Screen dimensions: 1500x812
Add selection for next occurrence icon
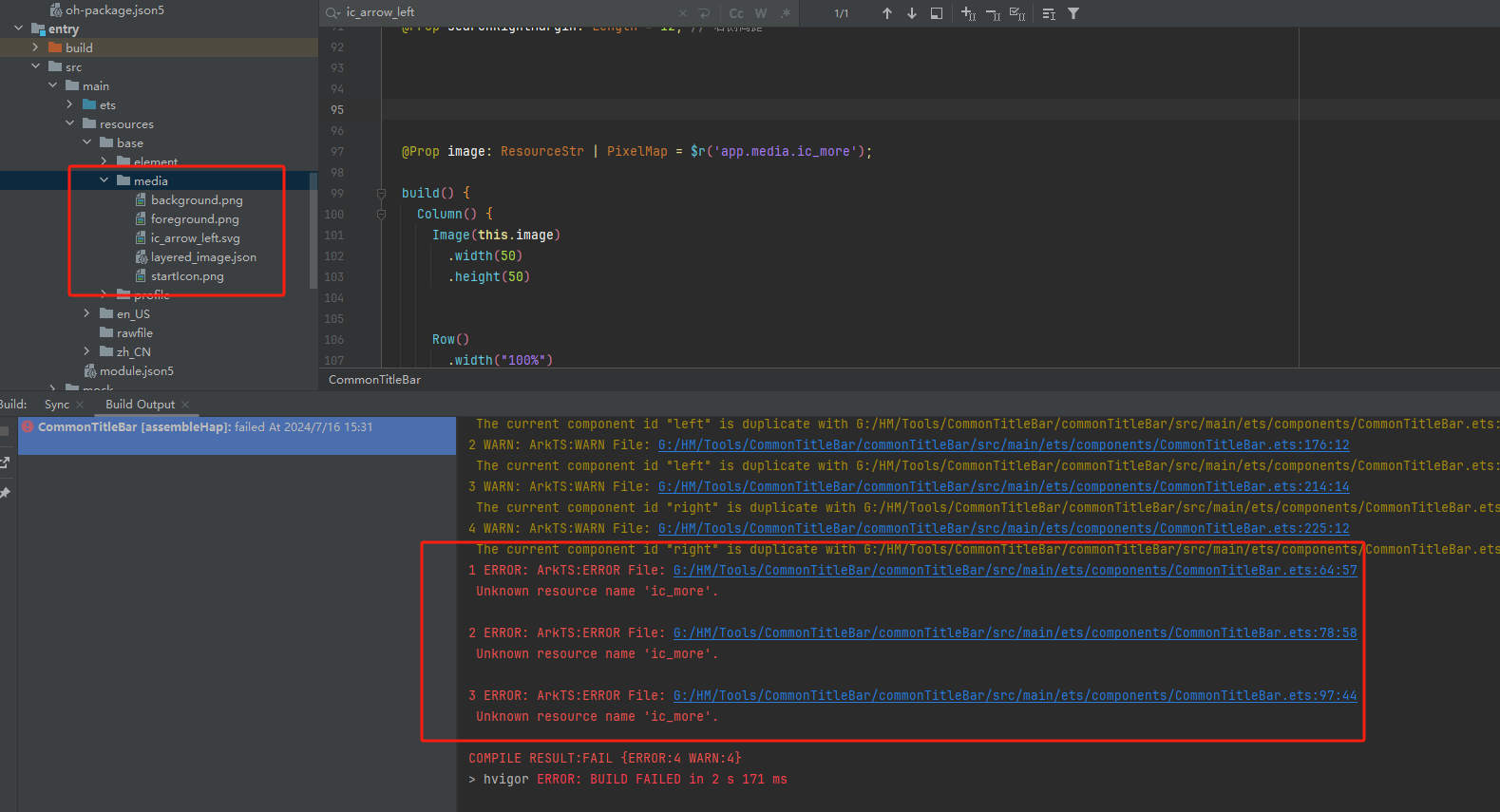pos(968,13)
